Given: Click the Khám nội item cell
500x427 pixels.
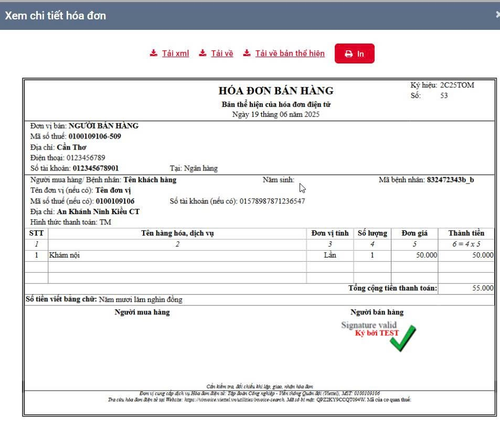Looking at the screenshot, I should tap(177, 255).
